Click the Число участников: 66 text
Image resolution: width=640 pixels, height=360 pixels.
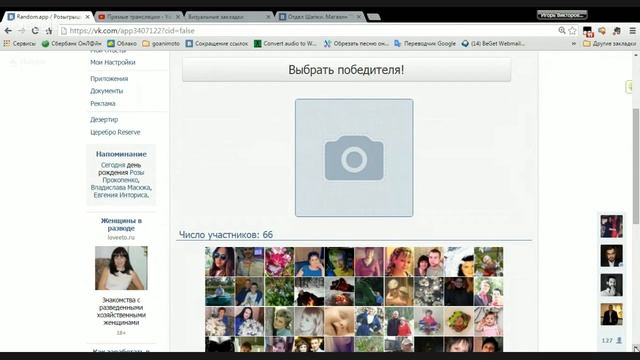(x=226, y=235)
